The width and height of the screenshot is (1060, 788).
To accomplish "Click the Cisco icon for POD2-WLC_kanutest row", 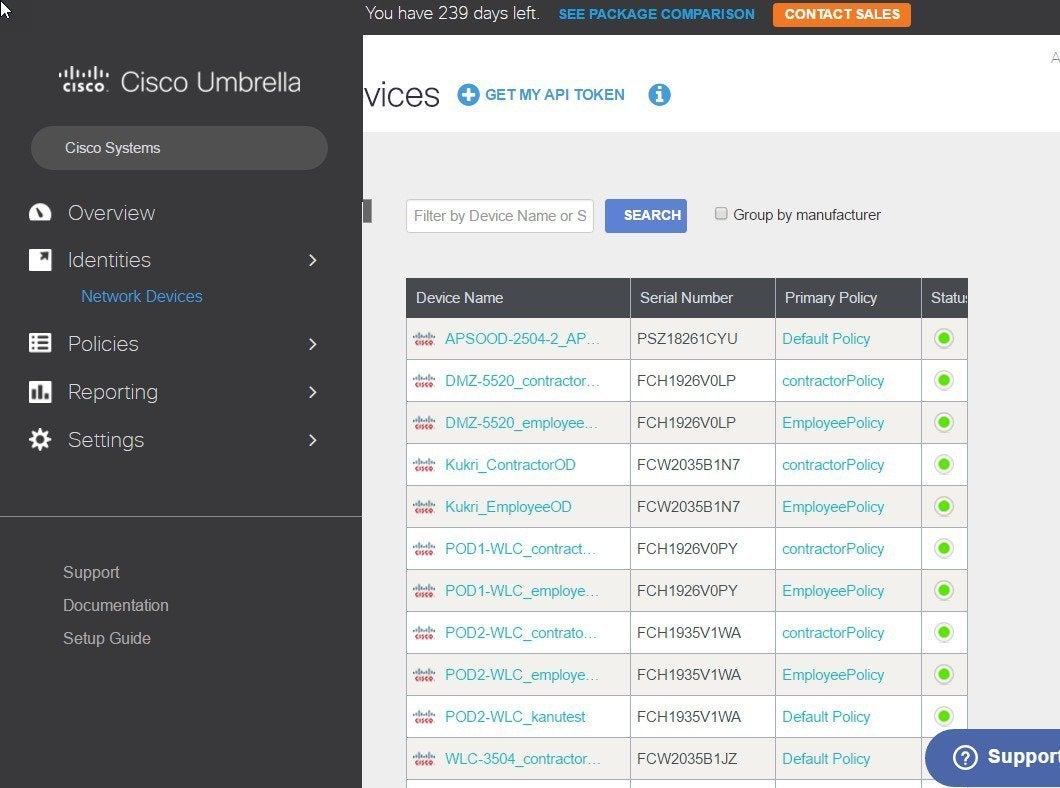I will [424, 716].
